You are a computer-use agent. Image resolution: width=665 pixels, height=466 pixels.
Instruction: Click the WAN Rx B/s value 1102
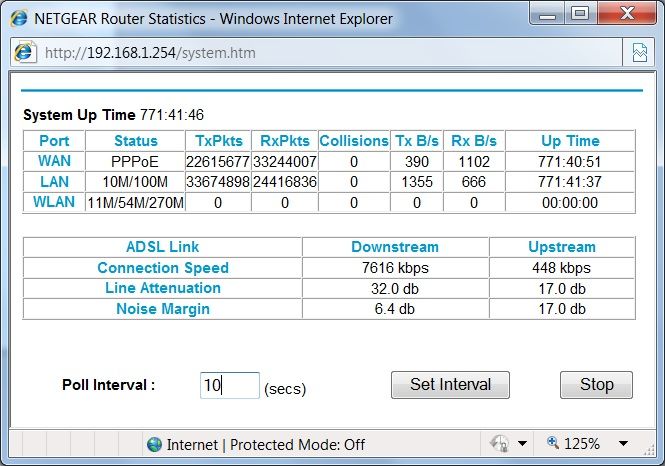click(474, 162)
